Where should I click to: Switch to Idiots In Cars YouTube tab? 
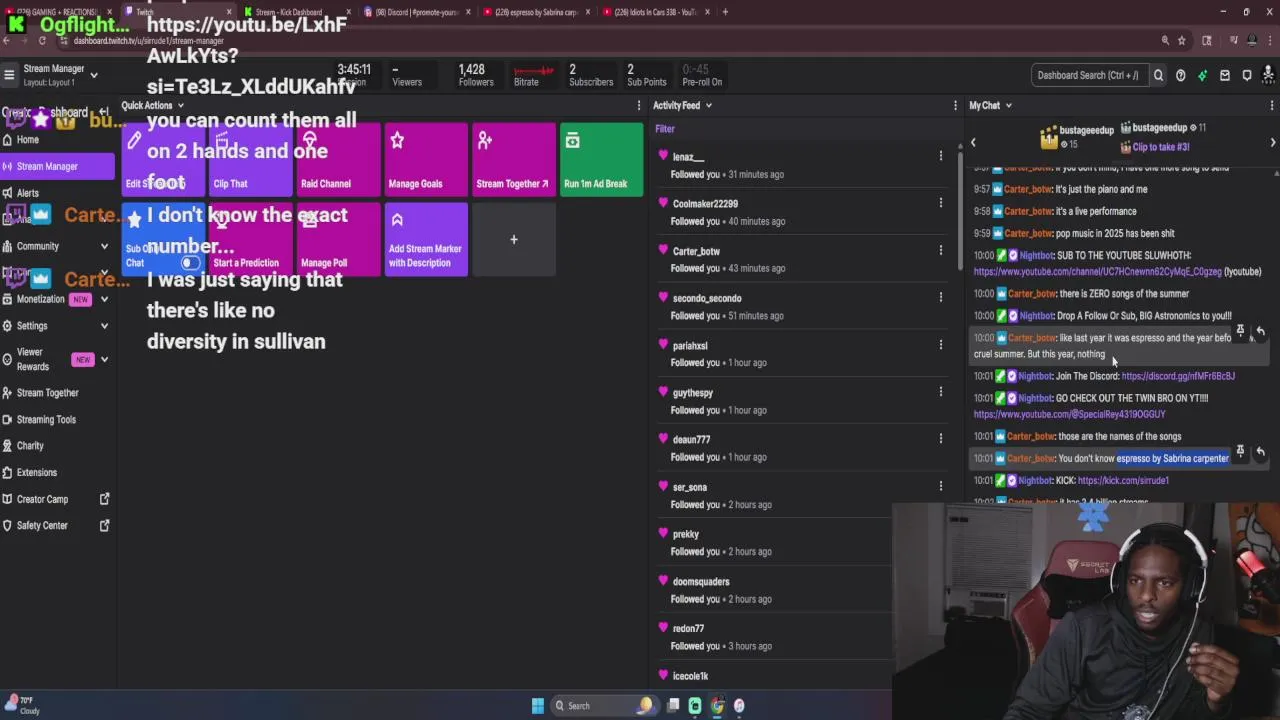654,12
